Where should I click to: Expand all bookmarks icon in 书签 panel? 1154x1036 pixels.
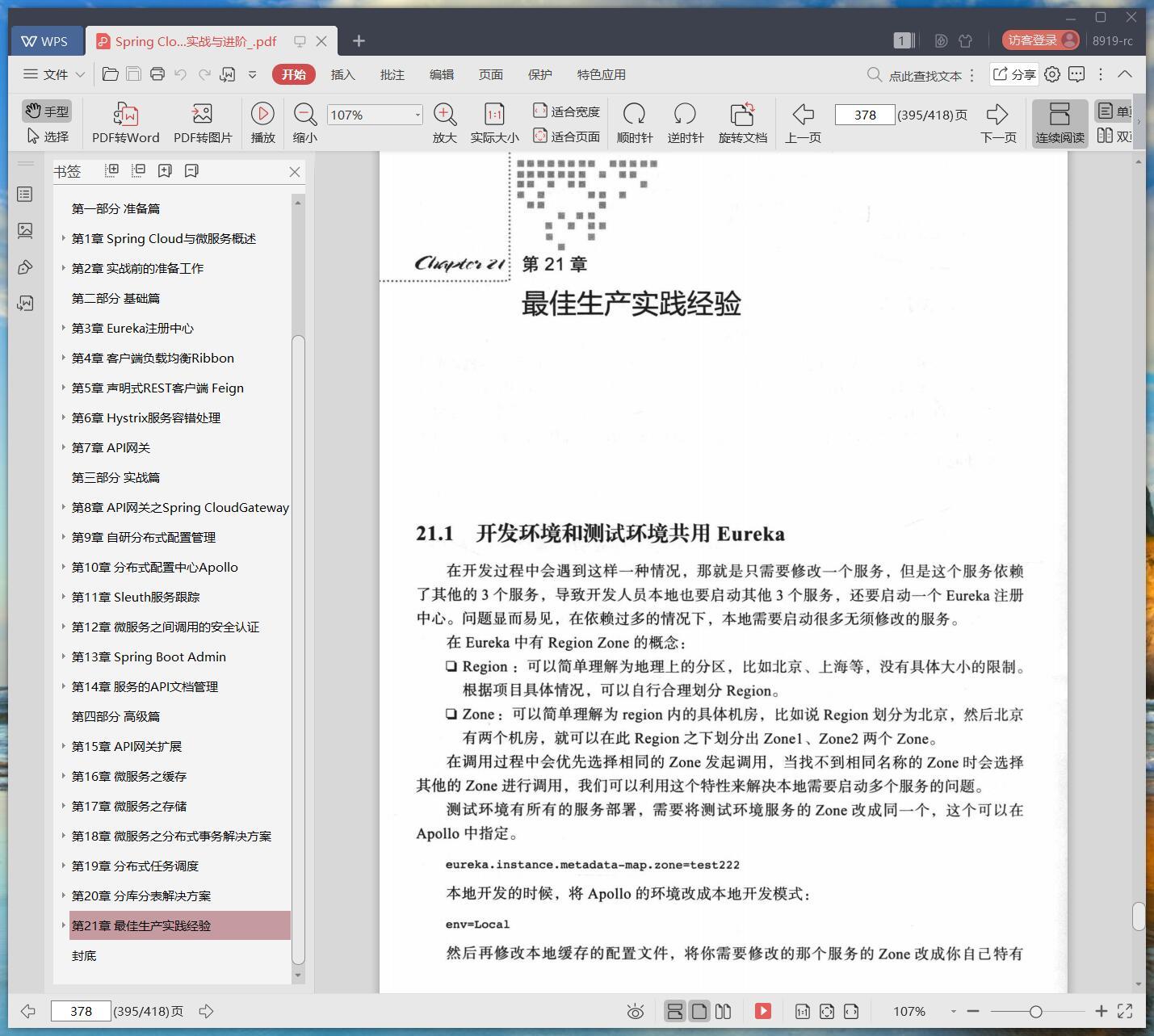112,170
